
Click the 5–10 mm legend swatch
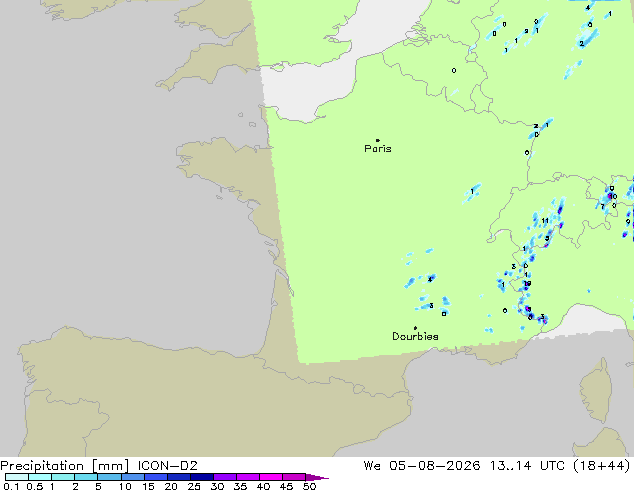(109, 477)
